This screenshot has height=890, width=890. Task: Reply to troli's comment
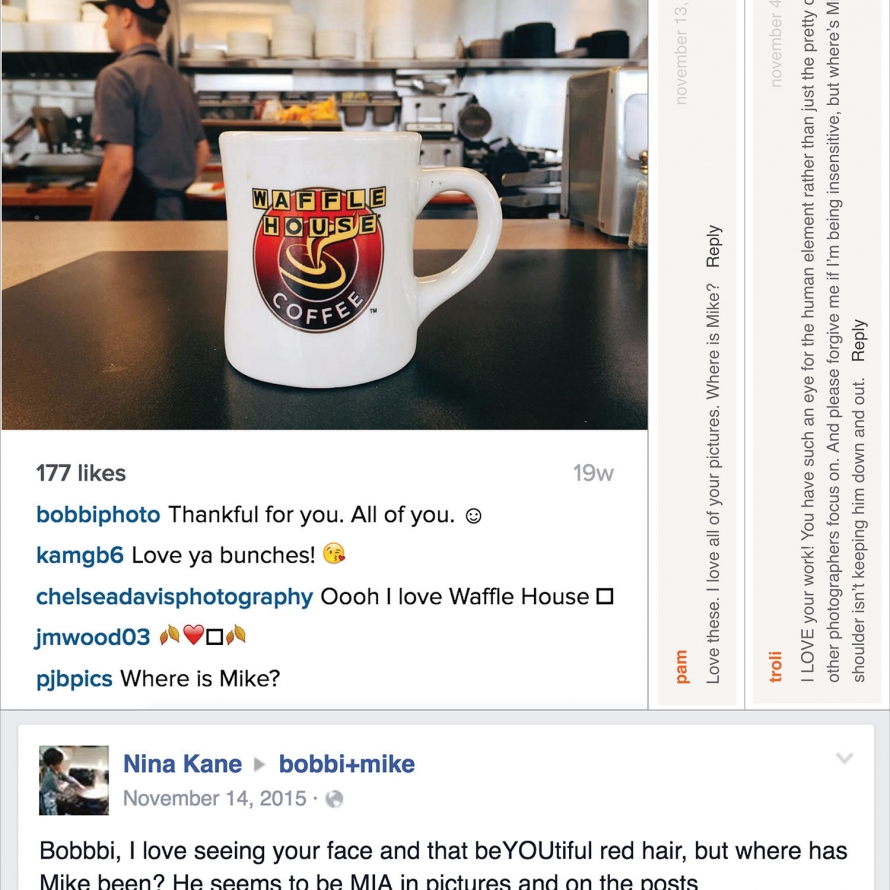859,340
